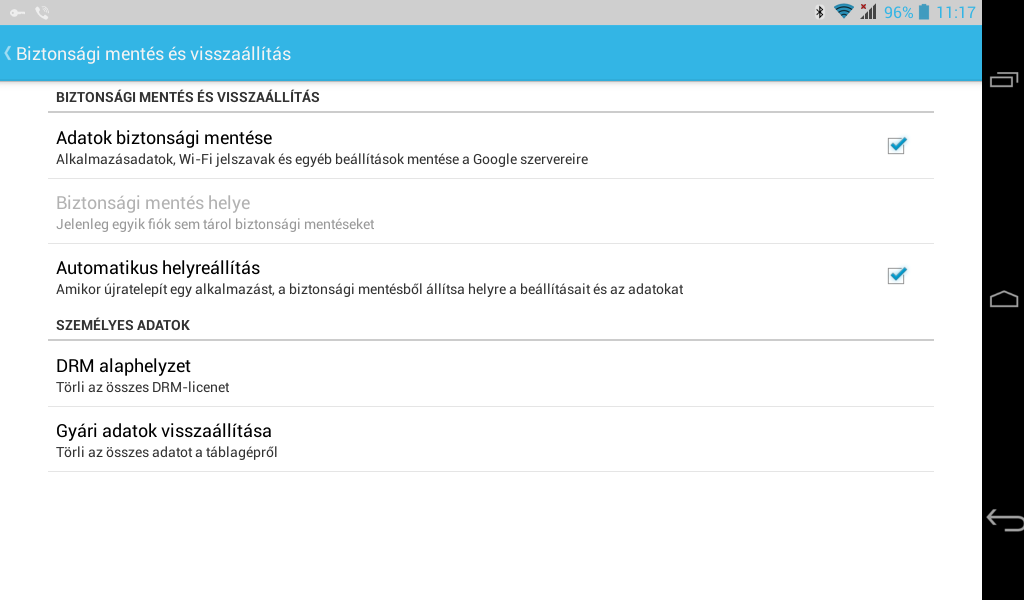Tap the 11:17 clock in status bar

coord(955,12)
